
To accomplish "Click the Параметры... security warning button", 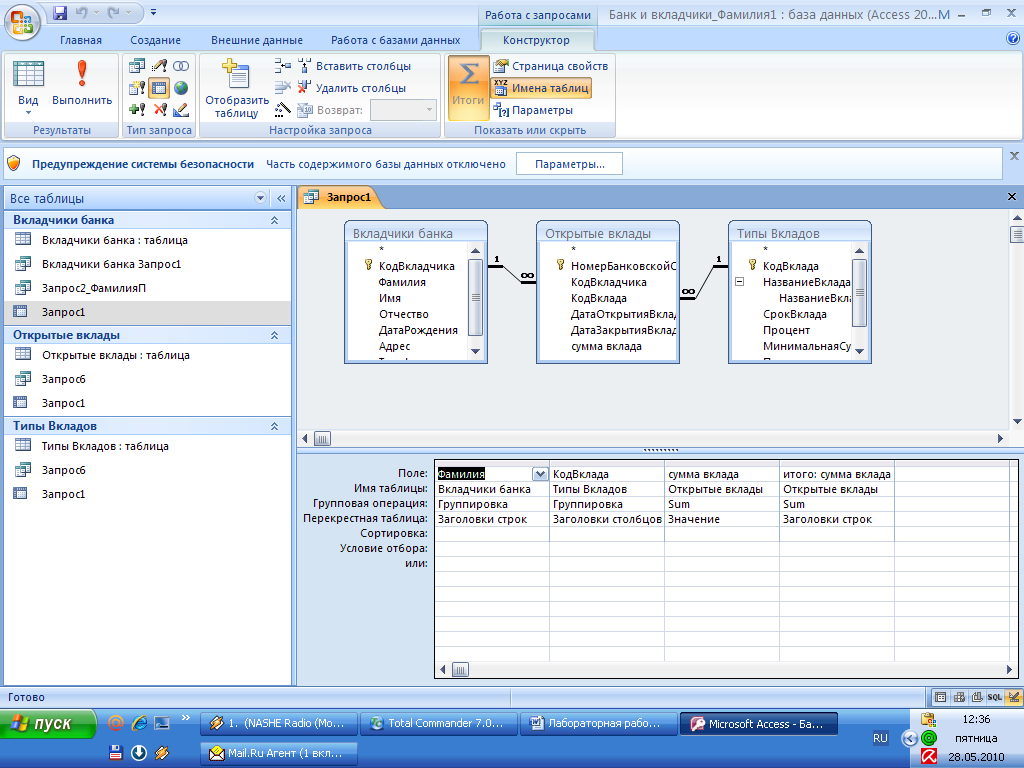I will 568,164.
